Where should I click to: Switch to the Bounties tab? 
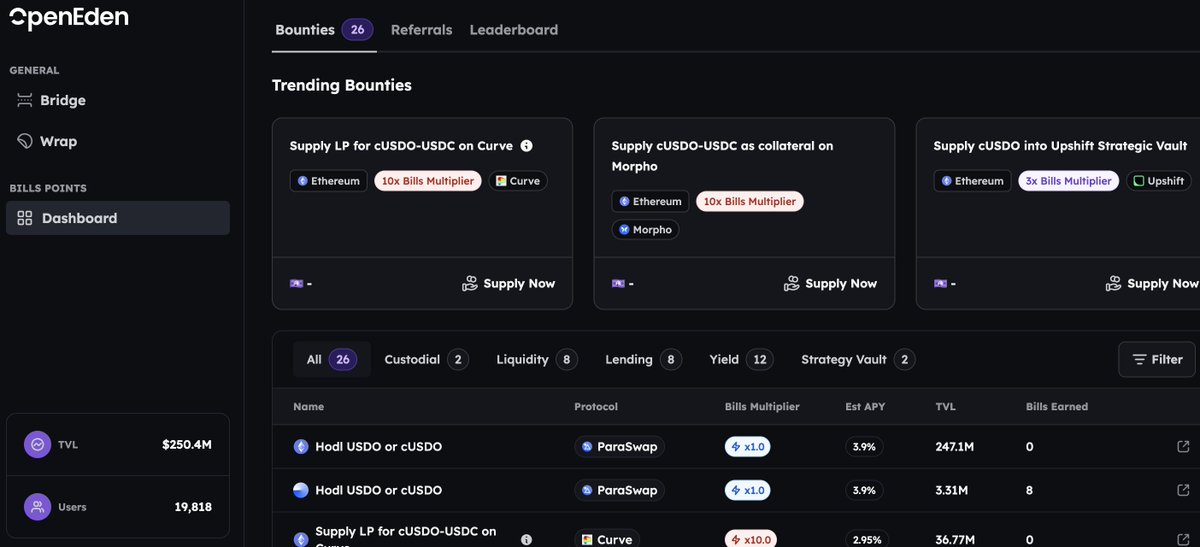point(324,30)
